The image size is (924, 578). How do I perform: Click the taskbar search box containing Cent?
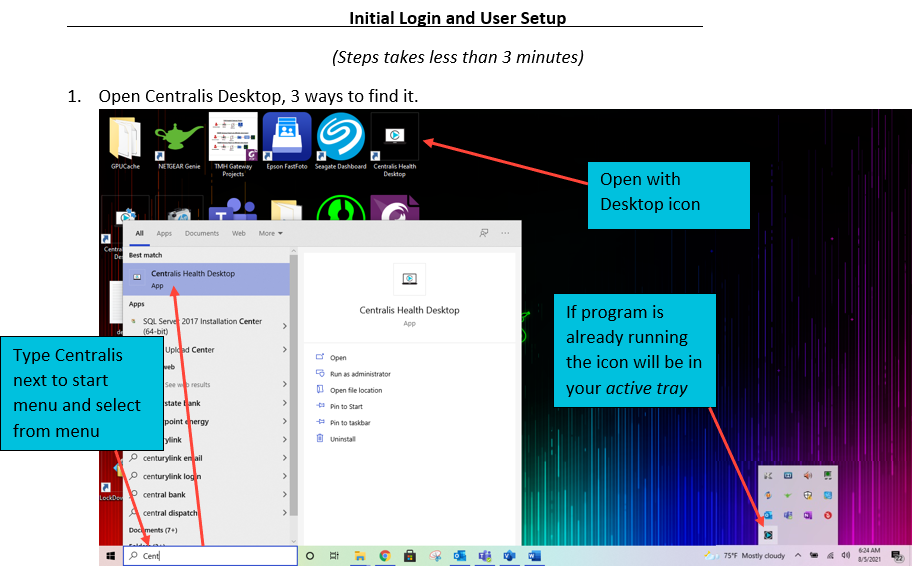coord(210,556)
